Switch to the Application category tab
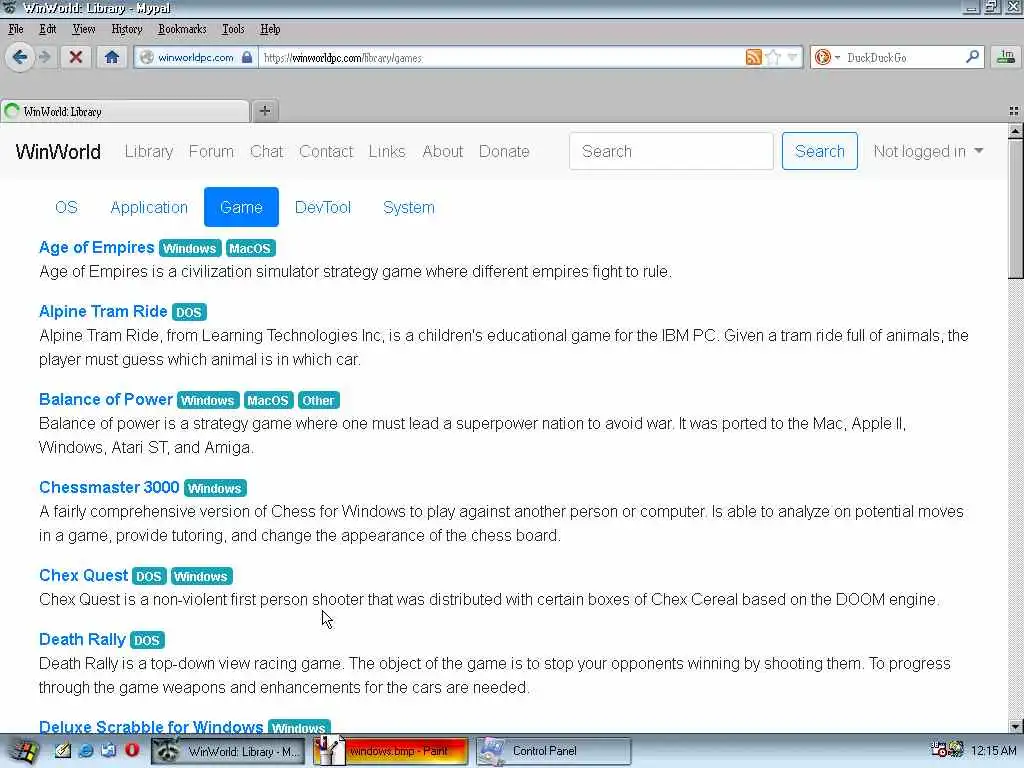The image size is (1024, 768). coord(149,207)
